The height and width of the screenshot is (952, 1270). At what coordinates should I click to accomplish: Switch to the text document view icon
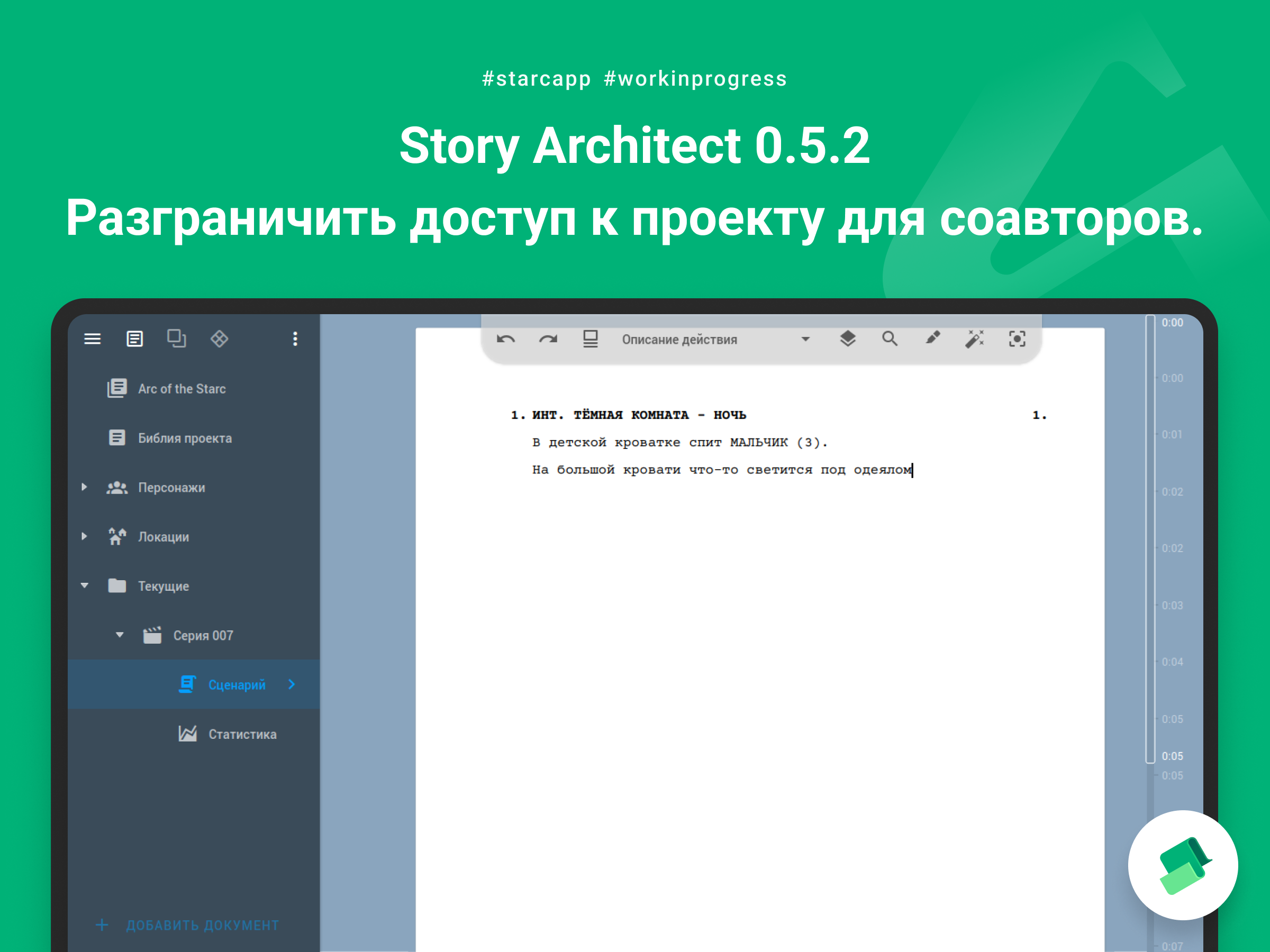(x=135, y=339)
